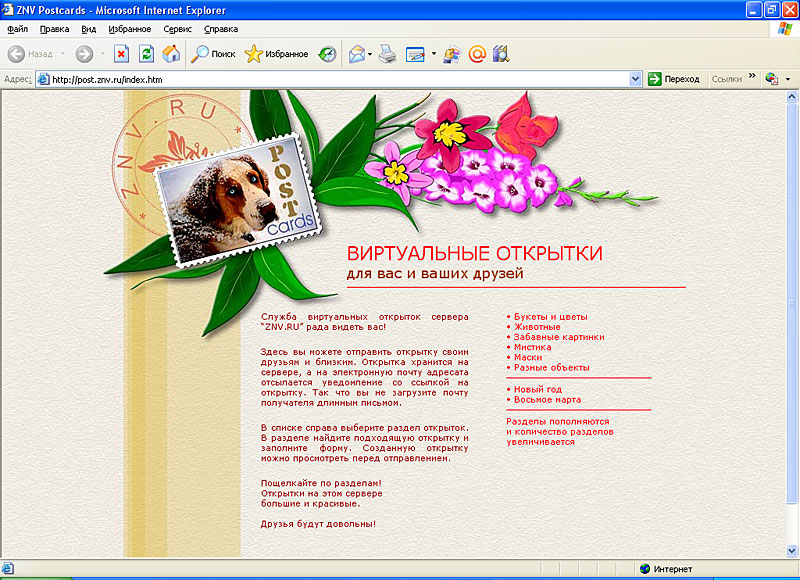Click into the address URL field
This screenshot has width=800, height=580.
[330, 79]
